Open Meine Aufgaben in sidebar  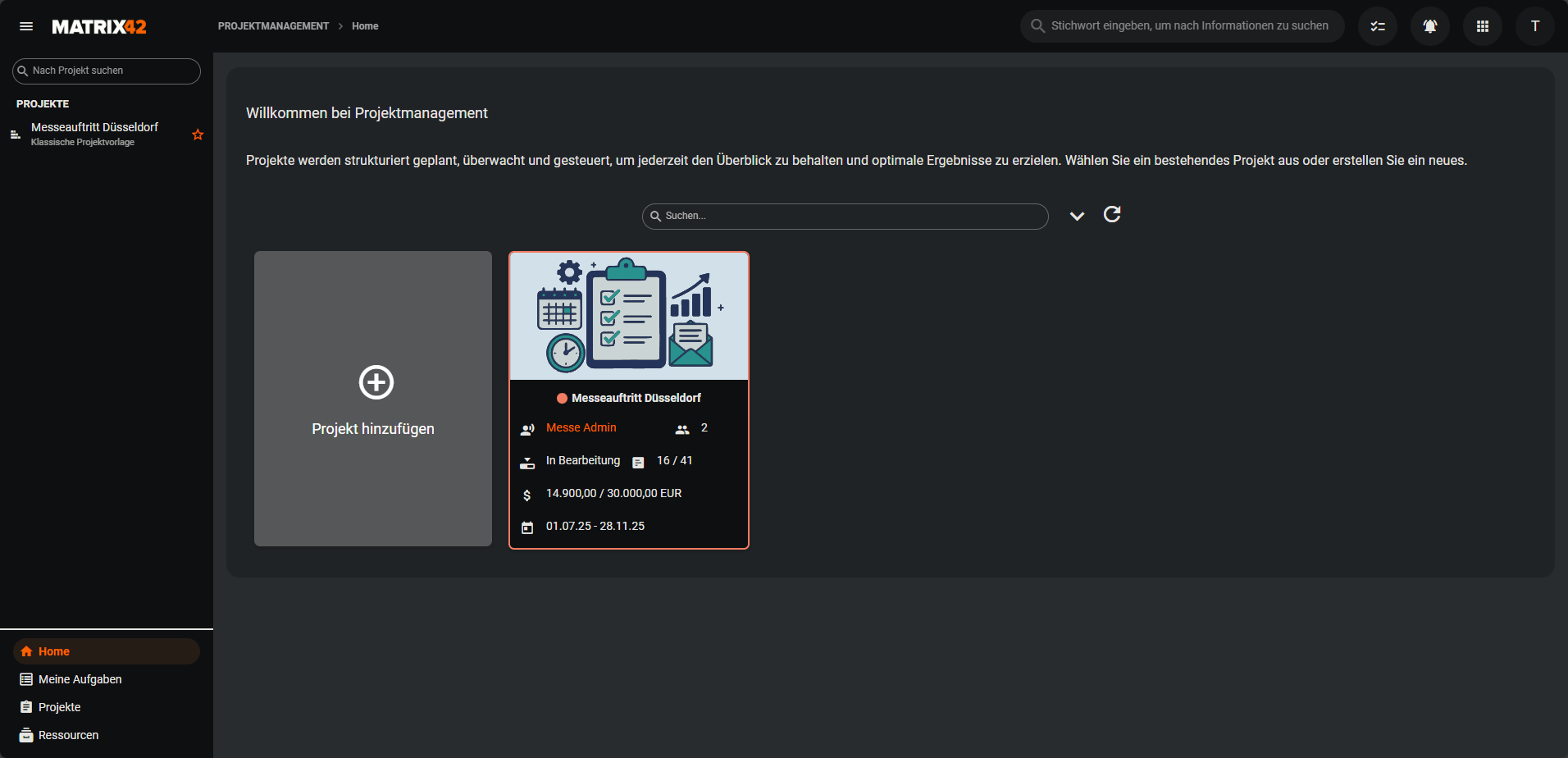click(80, 679)
